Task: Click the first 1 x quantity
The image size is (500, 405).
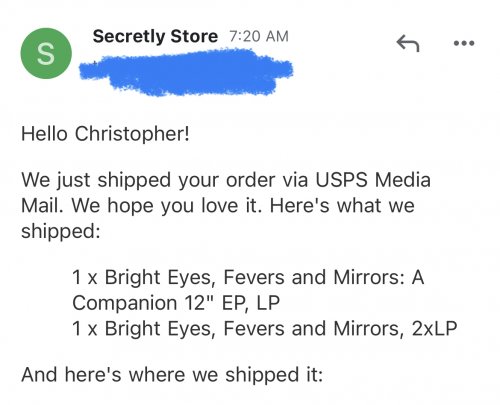Action: (85, 278)
